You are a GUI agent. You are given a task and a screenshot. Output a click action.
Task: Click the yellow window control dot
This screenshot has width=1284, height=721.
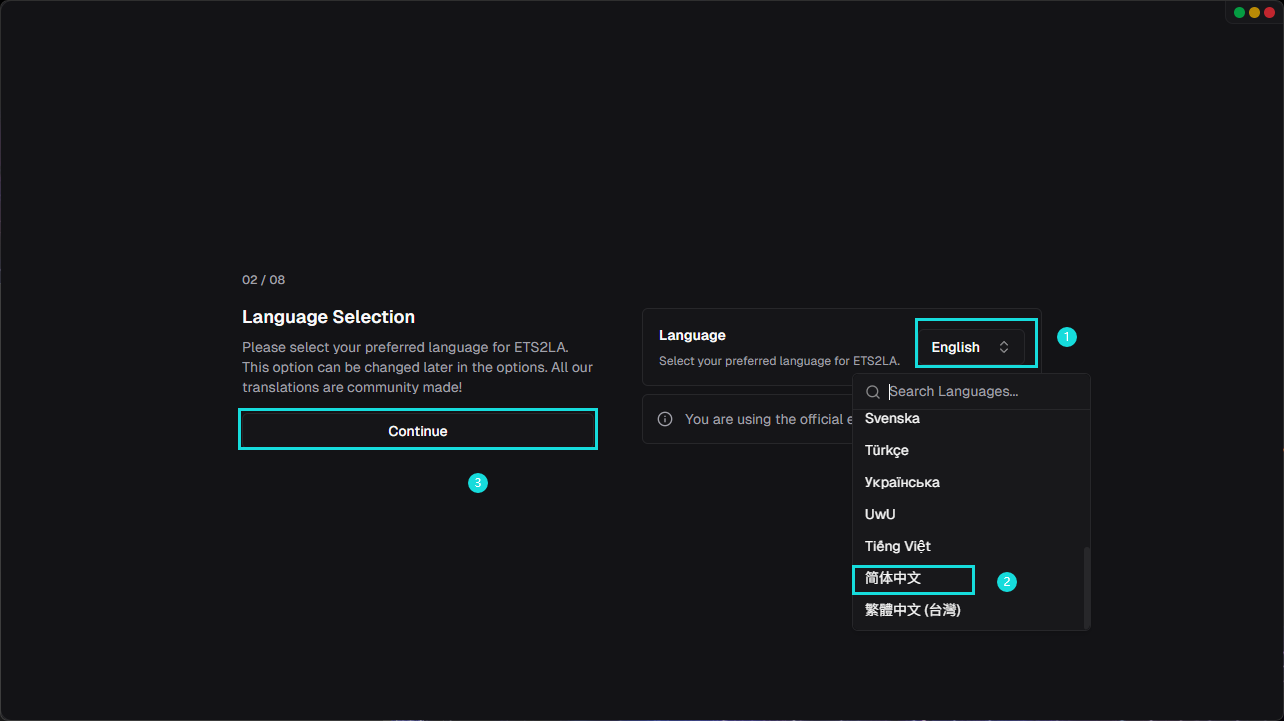tap(1254, 12)
